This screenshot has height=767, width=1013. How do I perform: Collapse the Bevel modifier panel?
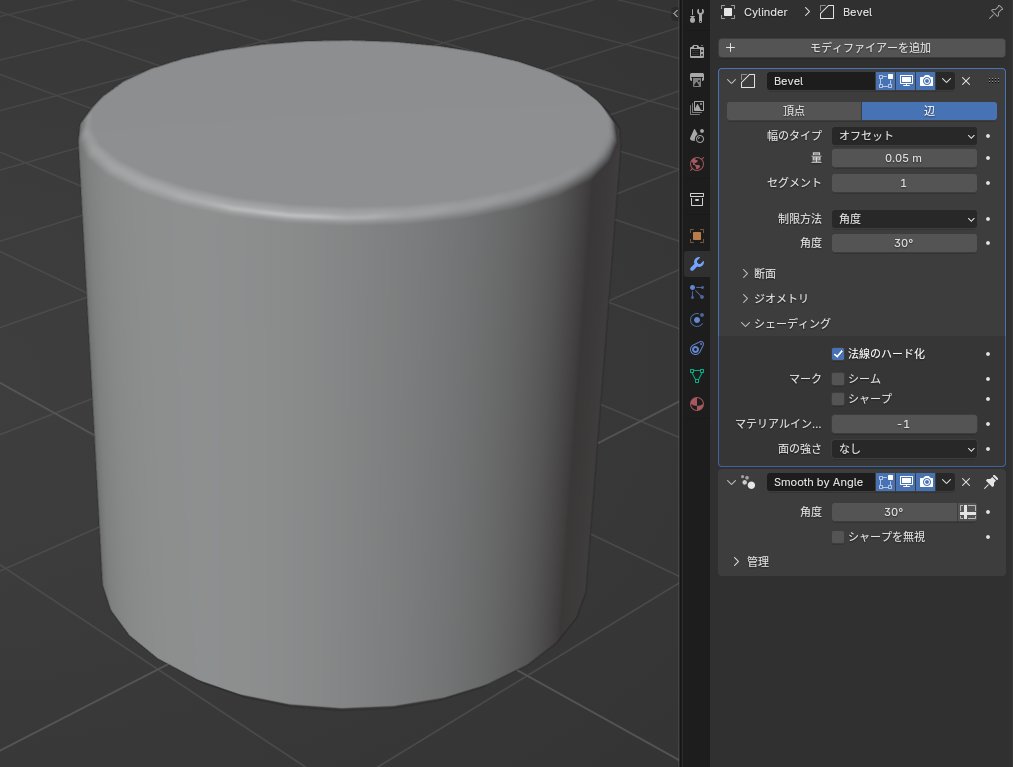pos(731,81)
